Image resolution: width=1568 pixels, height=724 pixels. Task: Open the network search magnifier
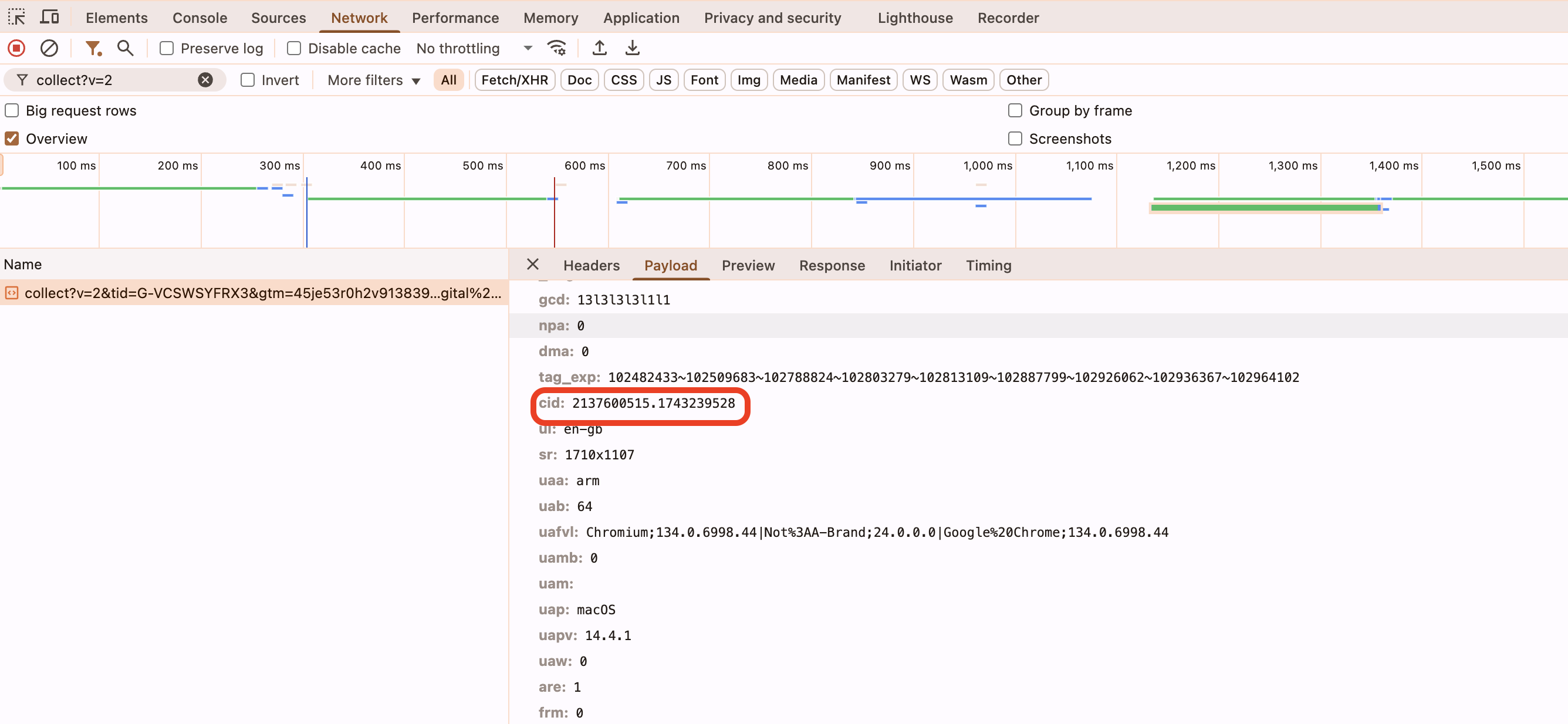126,48
